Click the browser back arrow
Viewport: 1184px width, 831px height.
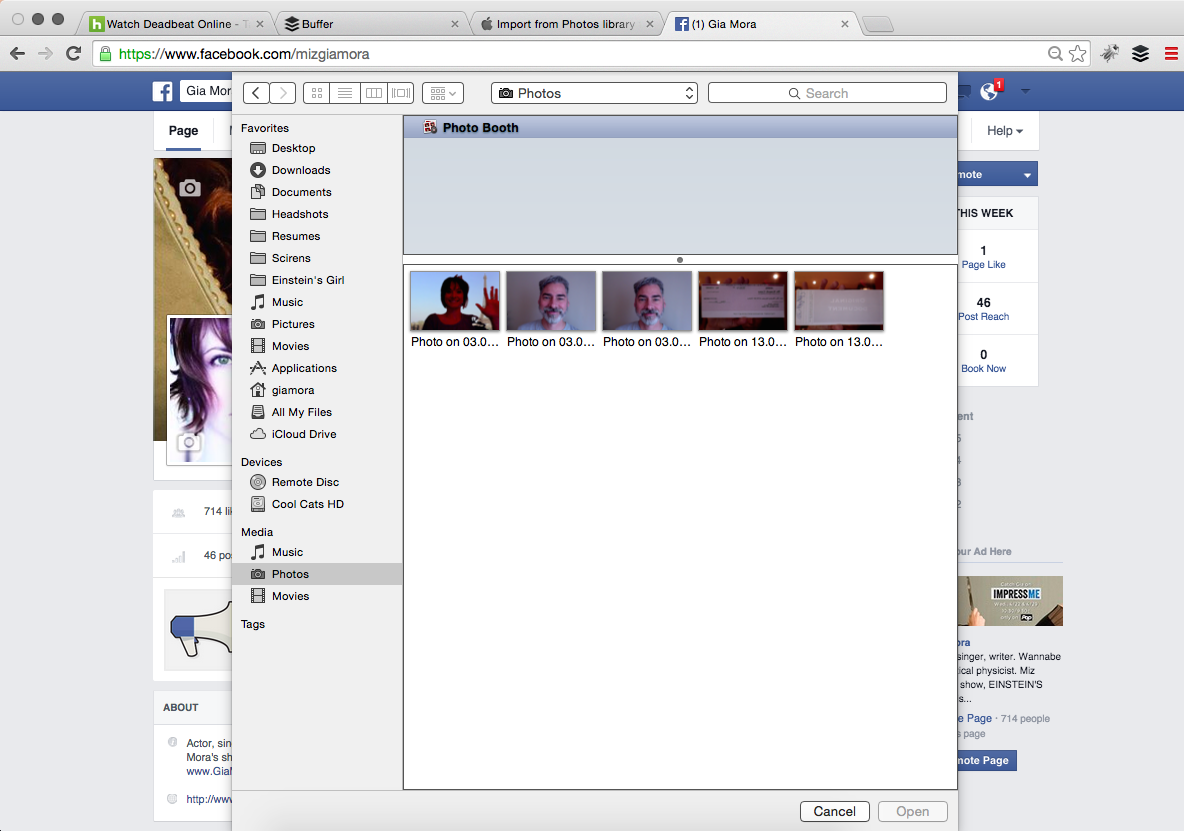[x=17, y=54]
